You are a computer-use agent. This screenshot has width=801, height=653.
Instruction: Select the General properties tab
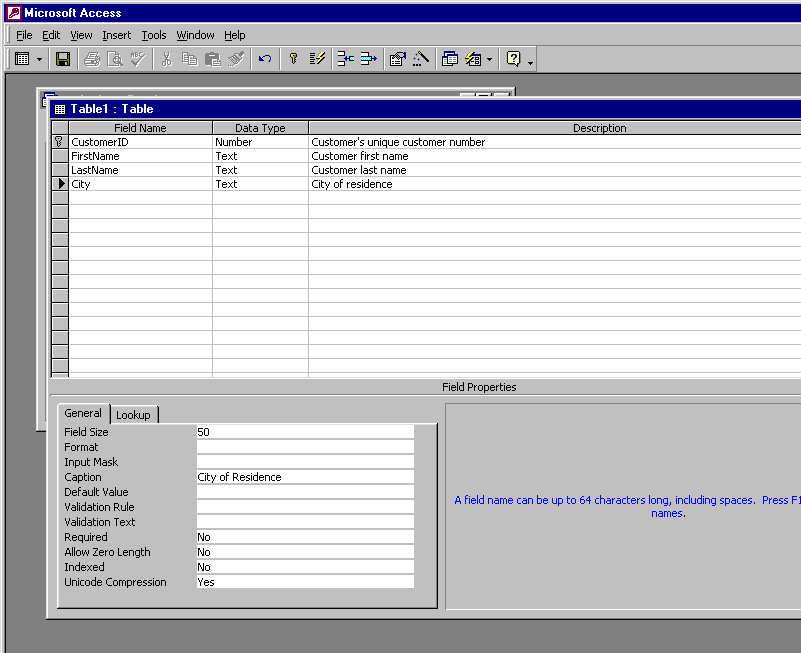(83, 413)
